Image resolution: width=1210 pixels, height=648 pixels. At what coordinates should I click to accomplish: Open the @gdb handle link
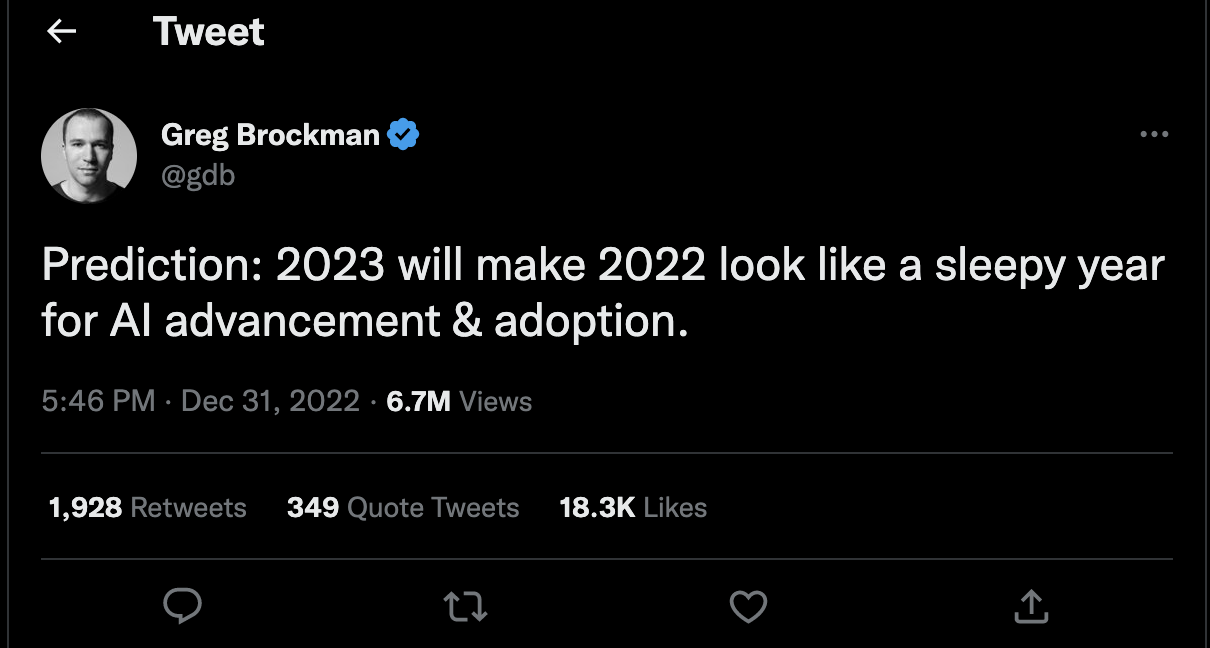(198, 174)
